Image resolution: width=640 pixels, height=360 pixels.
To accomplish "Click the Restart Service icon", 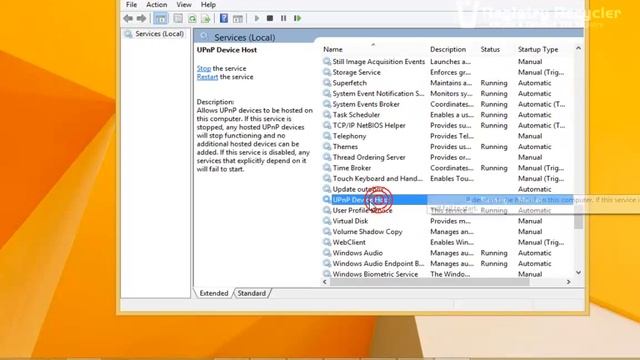I will point(298,18).
